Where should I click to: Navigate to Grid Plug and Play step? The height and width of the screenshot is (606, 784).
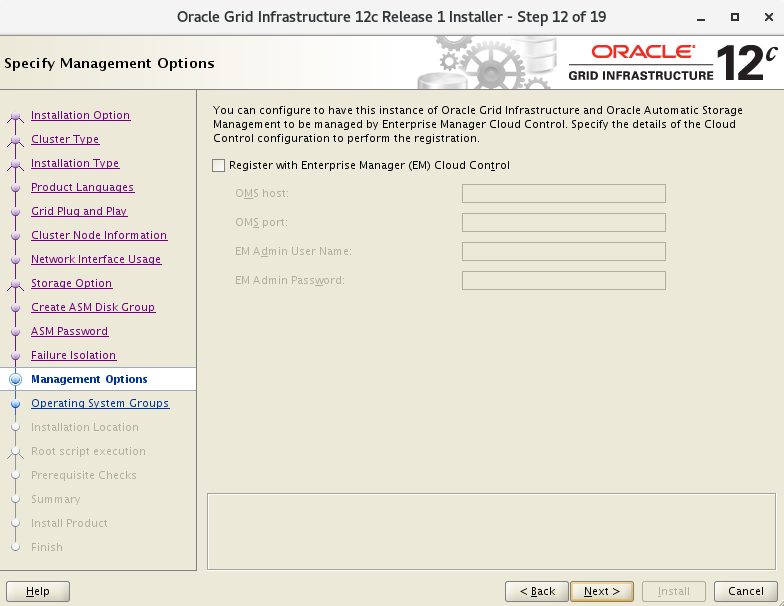[x=79, y=211]
